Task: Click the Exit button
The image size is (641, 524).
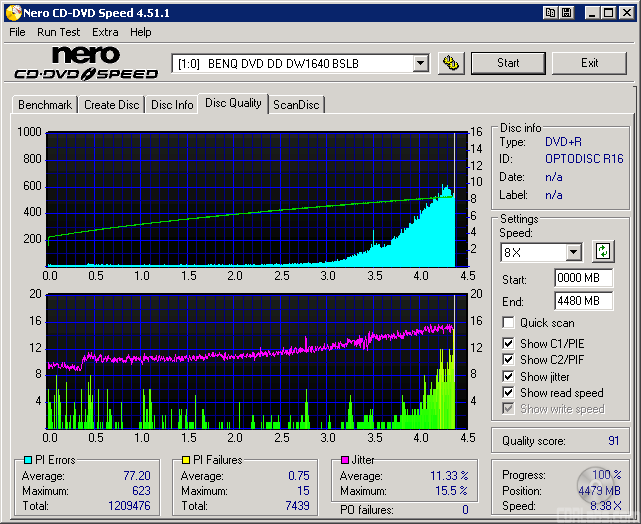Action: click(x=589, y=63)
